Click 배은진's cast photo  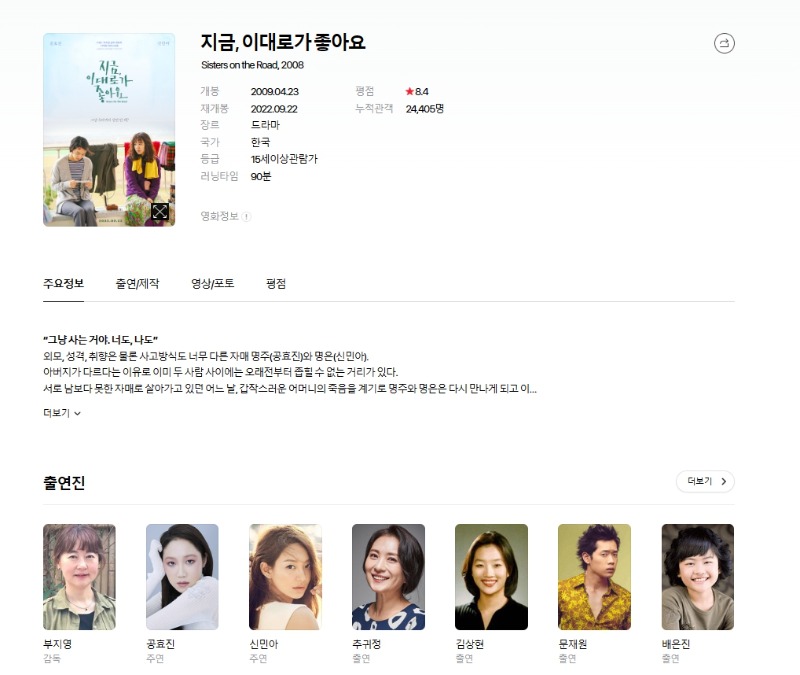click(697, 577)
